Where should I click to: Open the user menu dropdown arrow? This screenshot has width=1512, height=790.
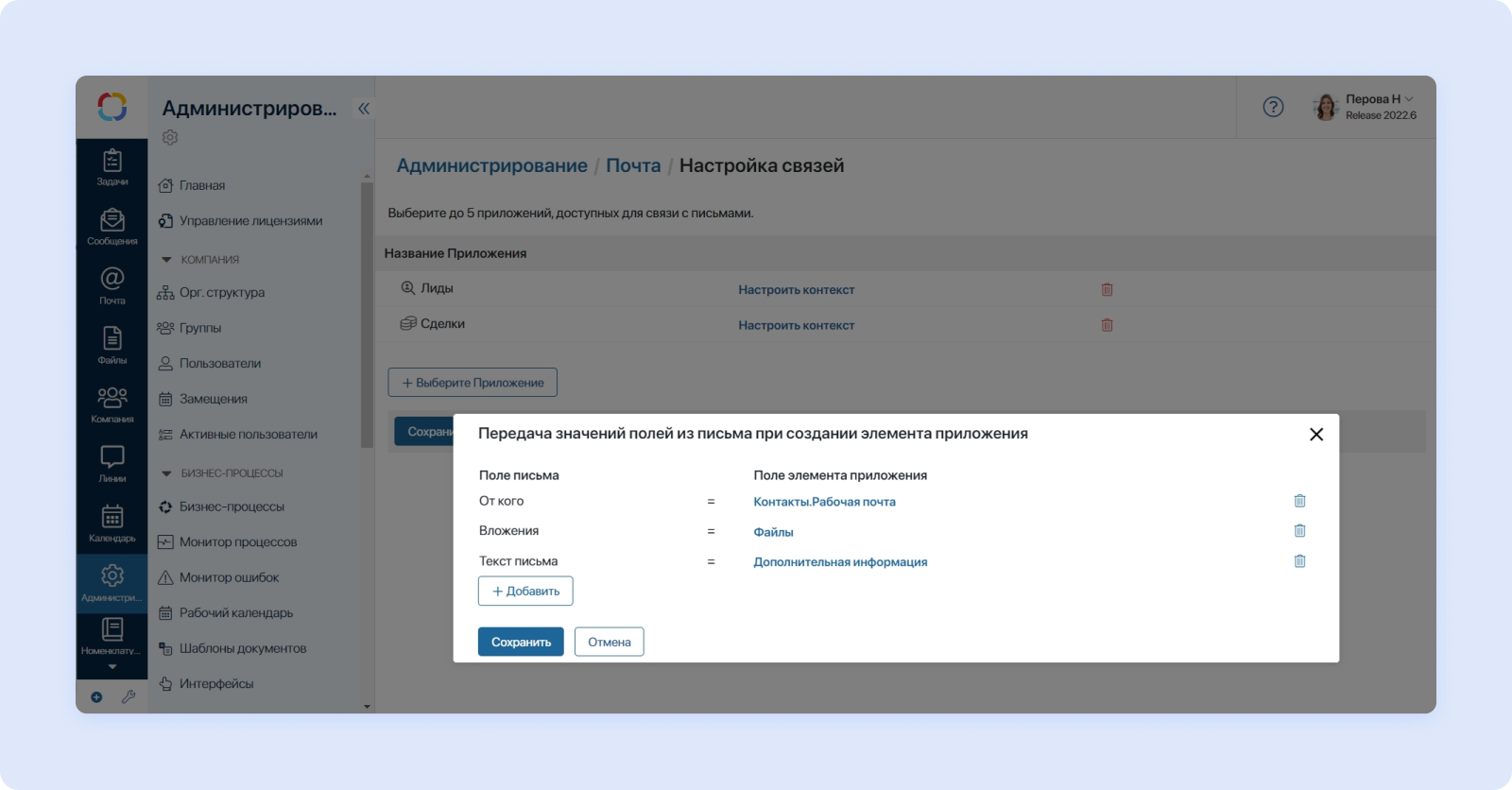1409,99
